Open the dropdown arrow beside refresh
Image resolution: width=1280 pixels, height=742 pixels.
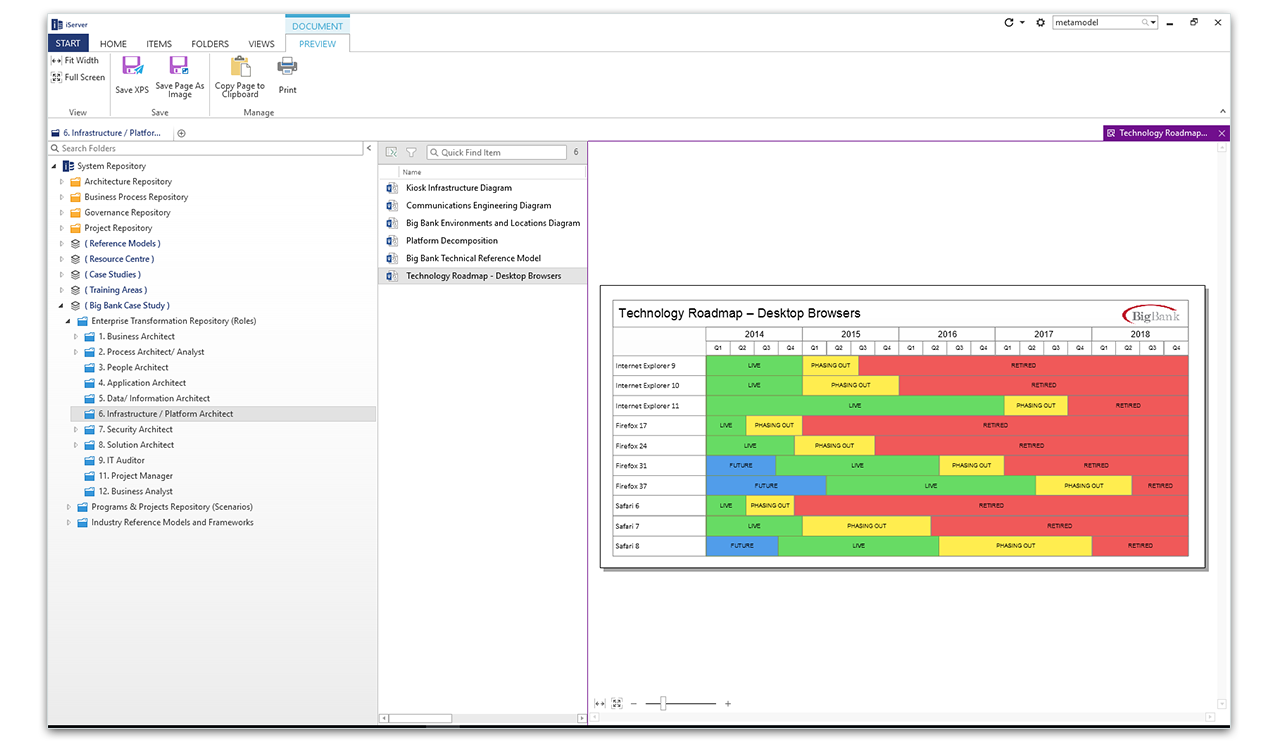(x=1022, y=22)
